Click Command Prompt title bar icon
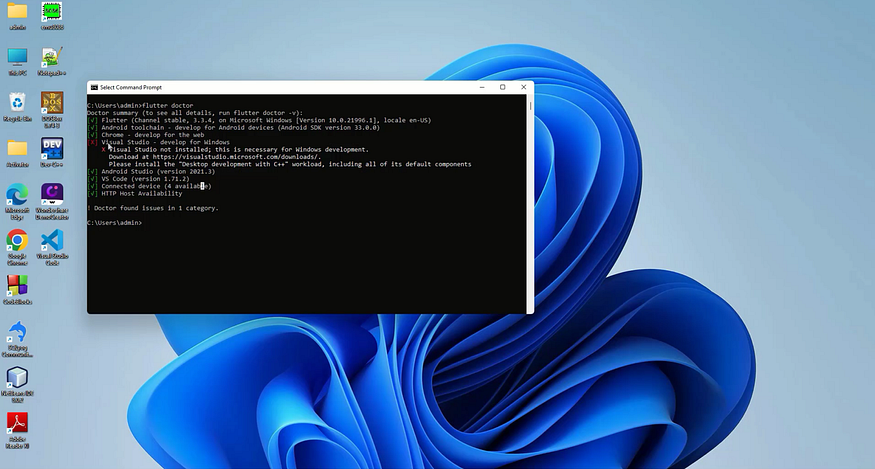Screen dimensions: 875x469 tap(94, 88)
